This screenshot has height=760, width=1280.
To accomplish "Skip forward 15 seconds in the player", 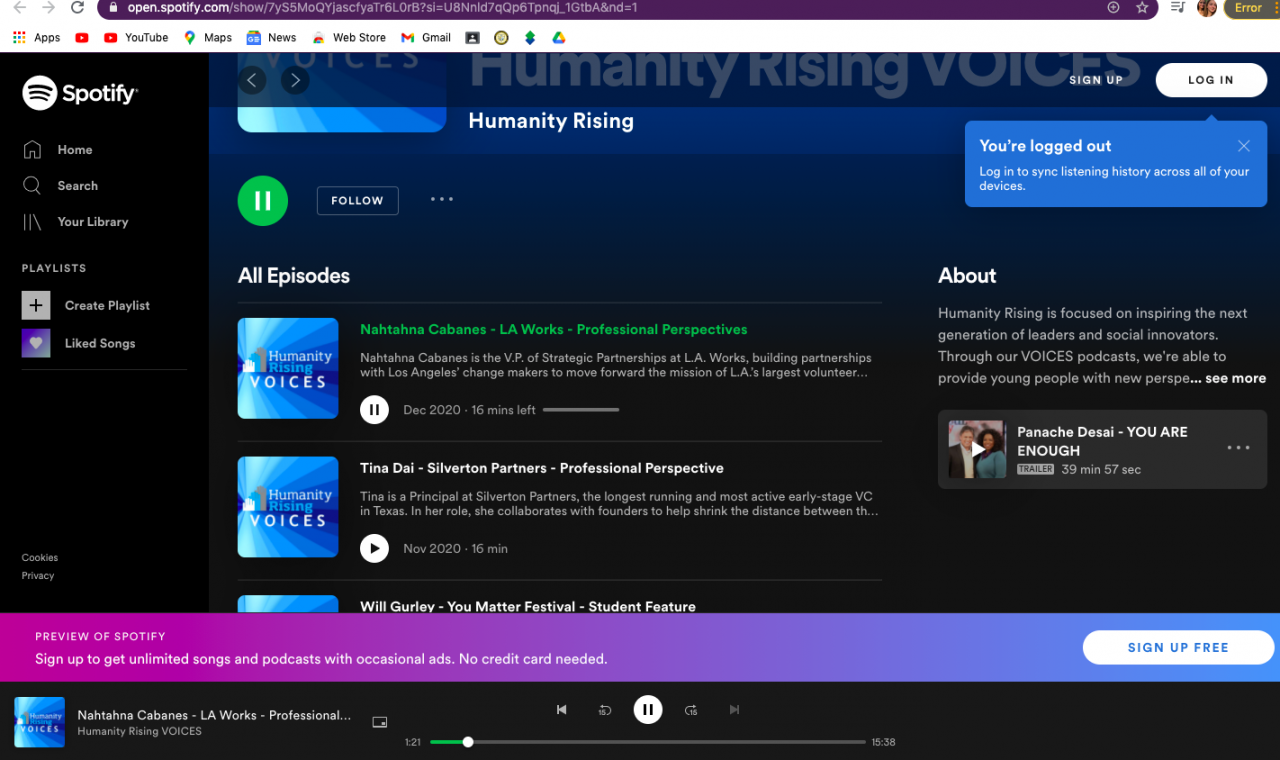I will pos(691,710).
